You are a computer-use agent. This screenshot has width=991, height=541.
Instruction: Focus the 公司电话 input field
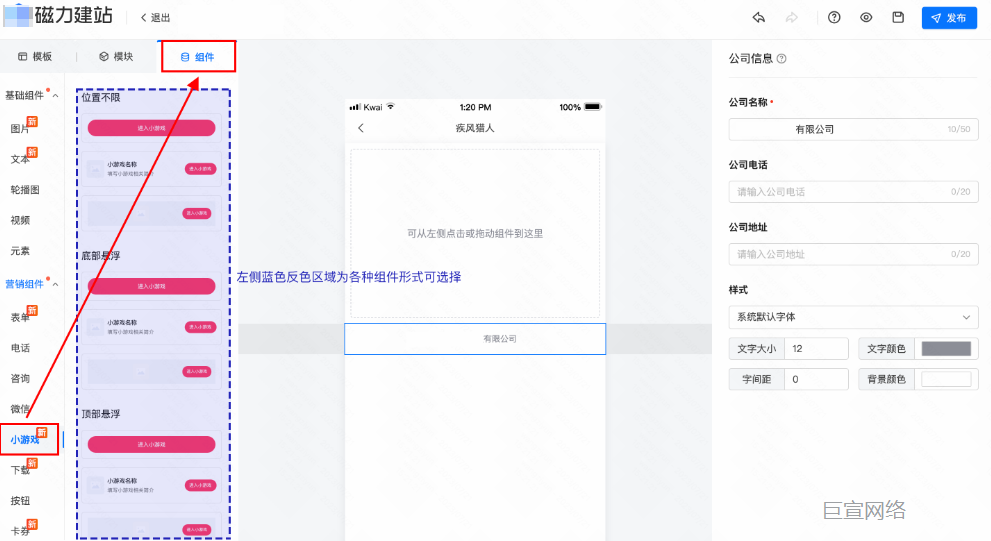[x=853, y=191]
